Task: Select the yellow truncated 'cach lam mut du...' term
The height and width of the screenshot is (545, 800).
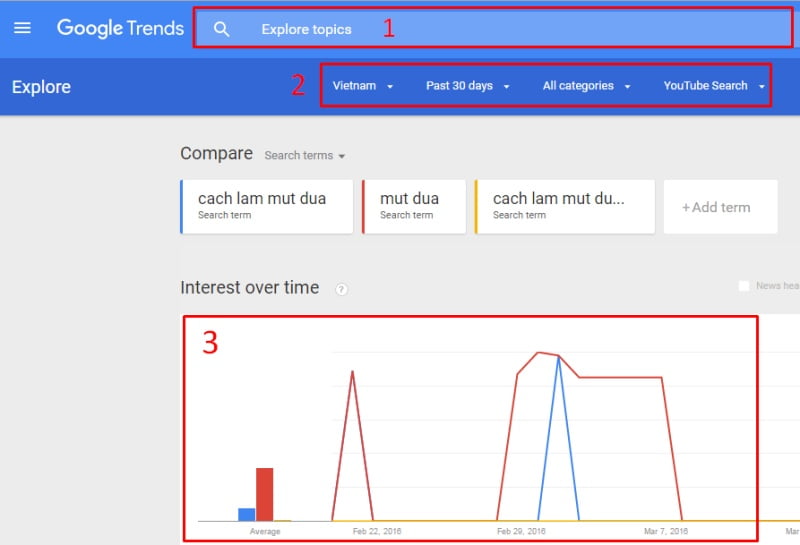Action: (x=564, y=206)
